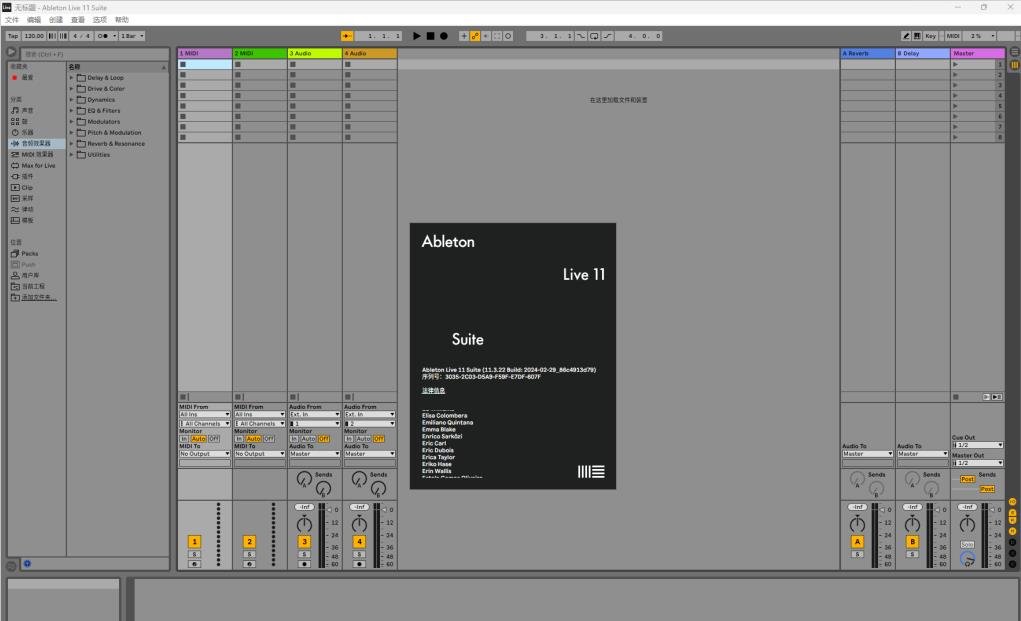Toggle track 2 activator button

pos(249,542)
